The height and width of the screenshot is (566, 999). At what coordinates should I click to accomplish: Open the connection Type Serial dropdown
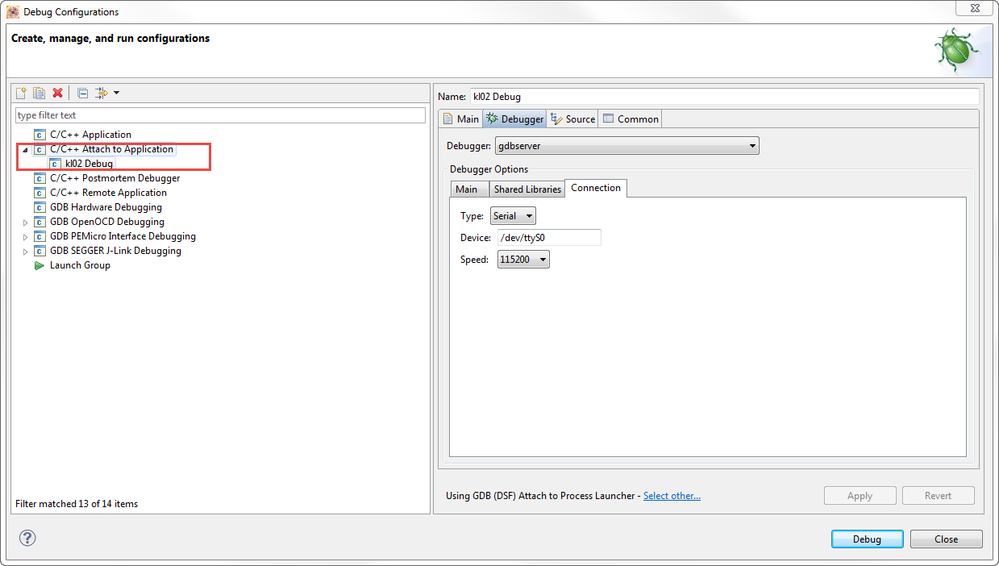point(513,216)
